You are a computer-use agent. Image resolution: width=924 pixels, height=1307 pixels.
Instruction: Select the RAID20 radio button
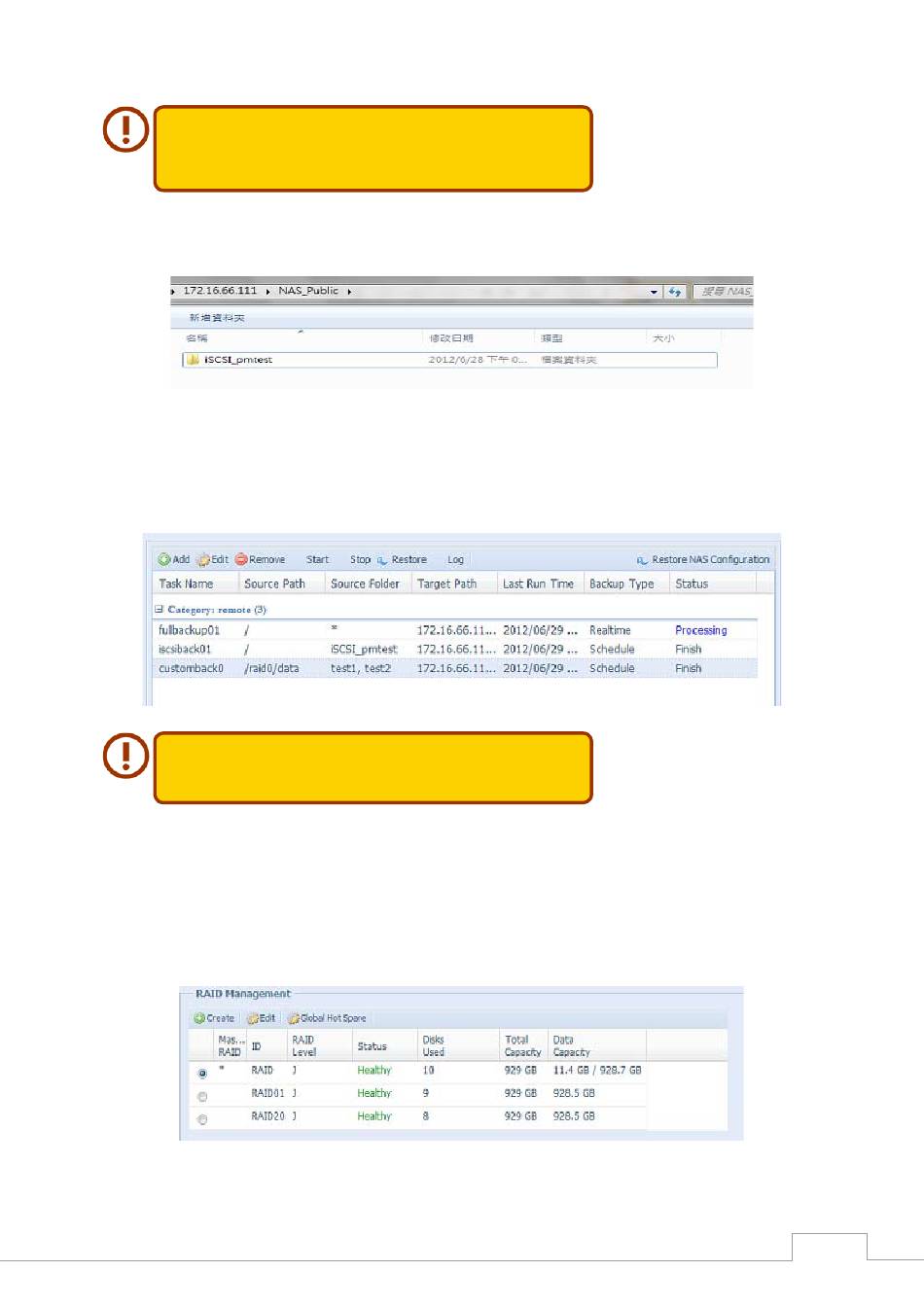(x=202, y=1120)
